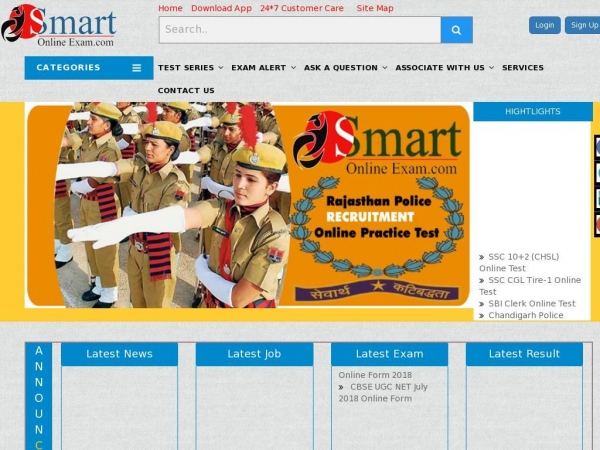Open Chandigarh Police highlight link
The width and height of the screenshot is (600, 450).
[x=526, y=315]
